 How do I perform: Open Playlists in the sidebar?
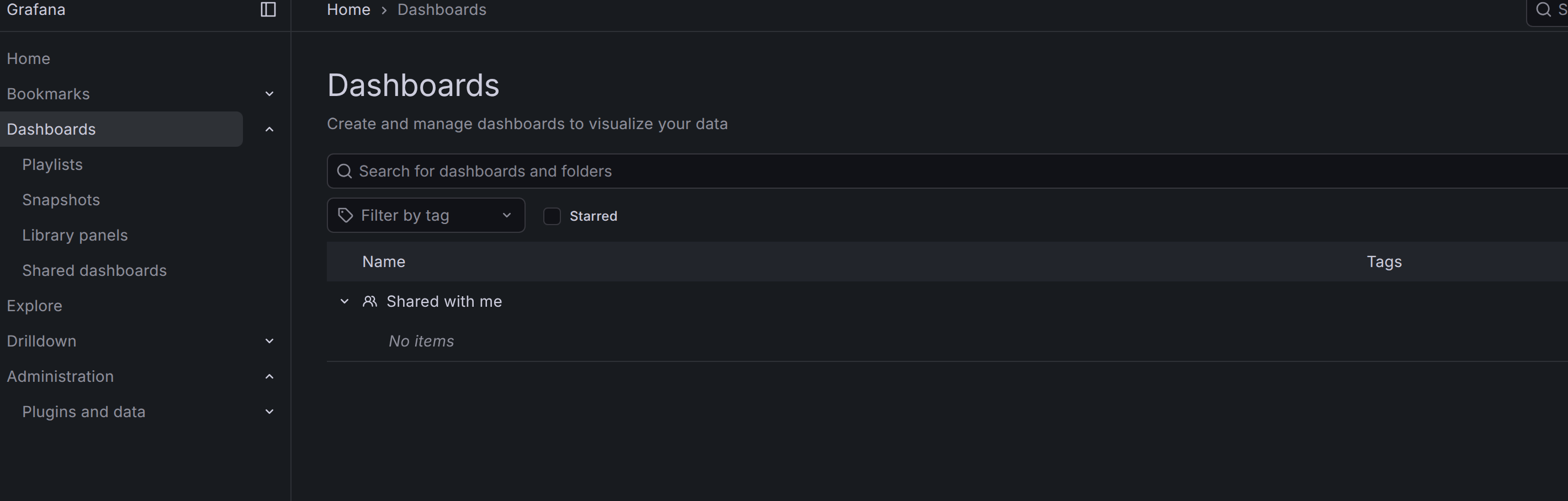[52, 165]
